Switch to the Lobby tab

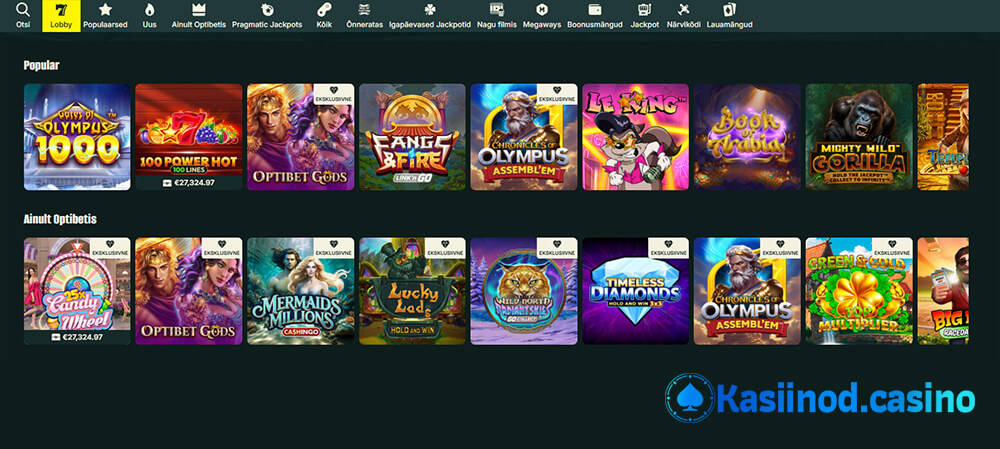(x=61, y=16)
